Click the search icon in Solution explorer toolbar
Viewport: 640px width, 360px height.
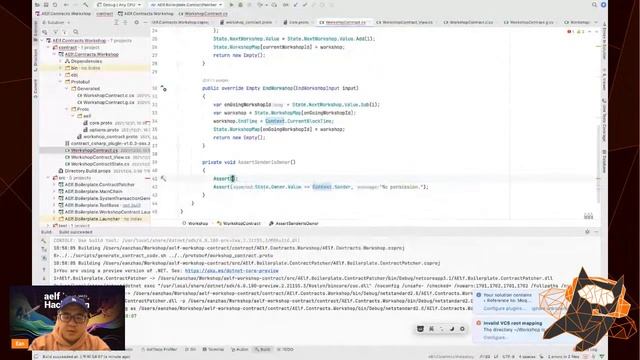(x=76, y=31)
